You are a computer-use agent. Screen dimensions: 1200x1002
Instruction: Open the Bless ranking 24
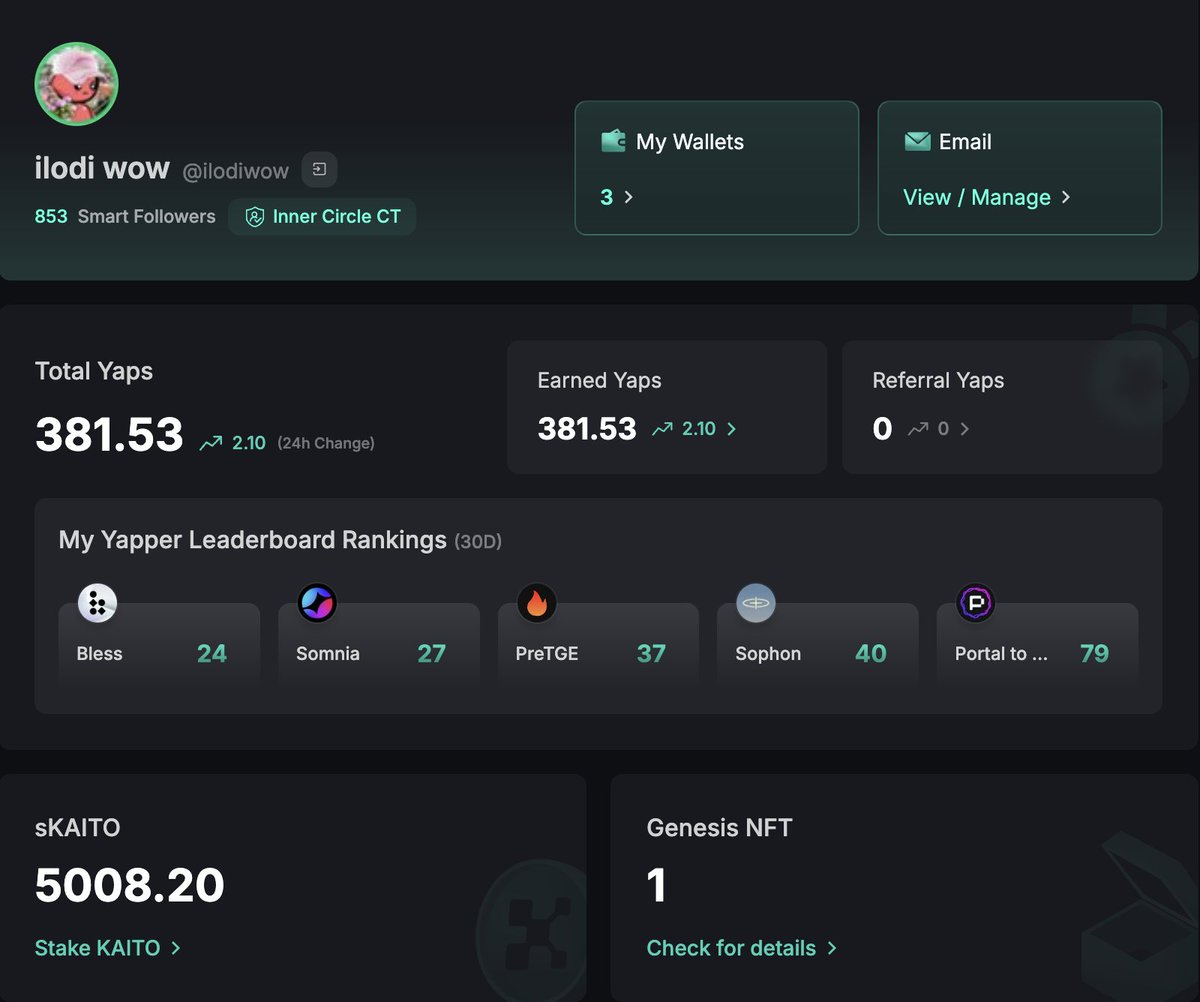point(212,653)
